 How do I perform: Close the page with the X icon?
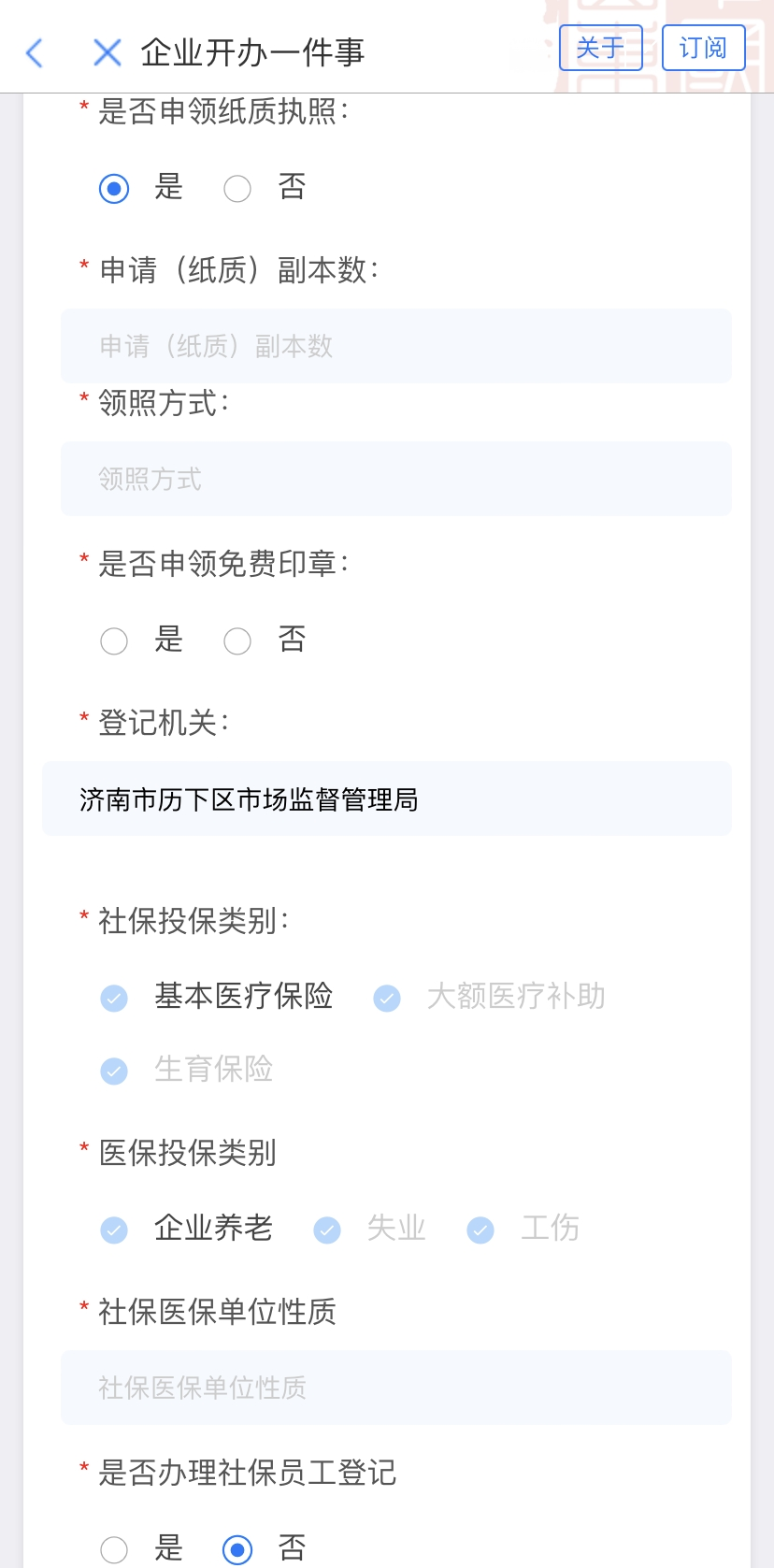(107, 53)
